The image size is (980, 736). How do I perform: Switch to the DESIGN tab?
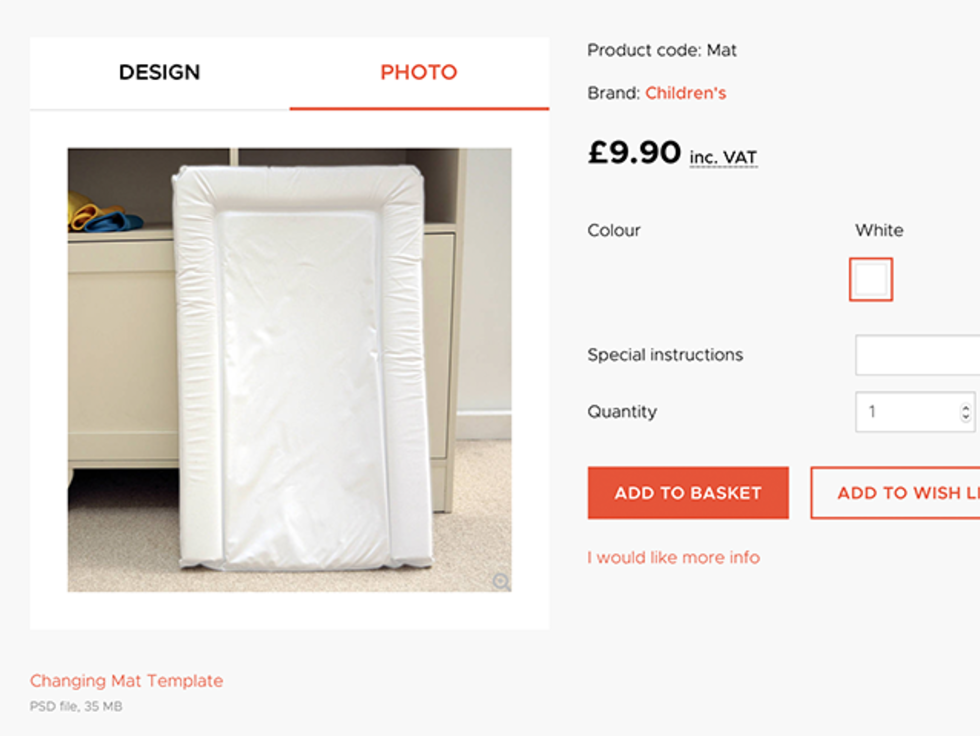click(160, 73)
